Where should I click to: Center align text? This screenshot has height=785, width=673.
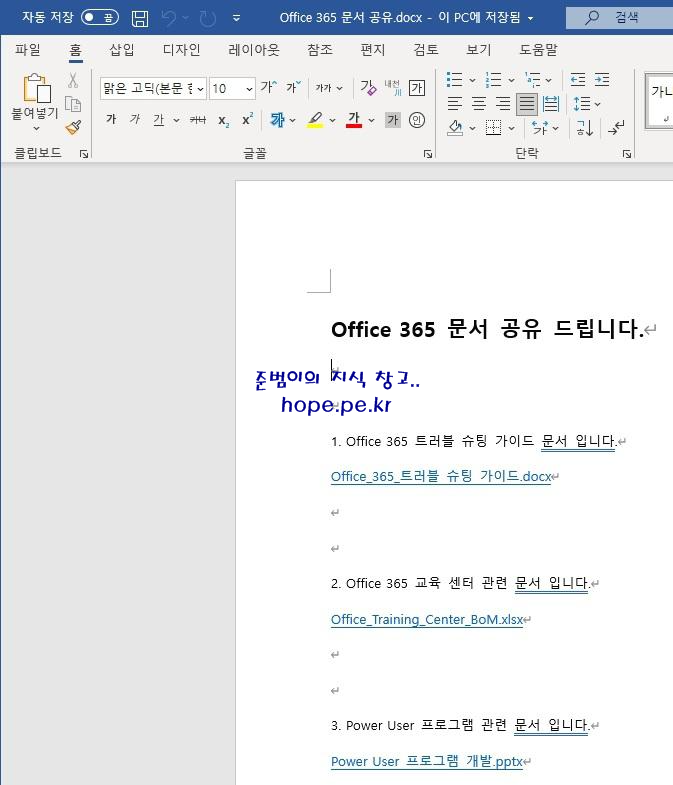pyautogui.click(x=479, y=104)
